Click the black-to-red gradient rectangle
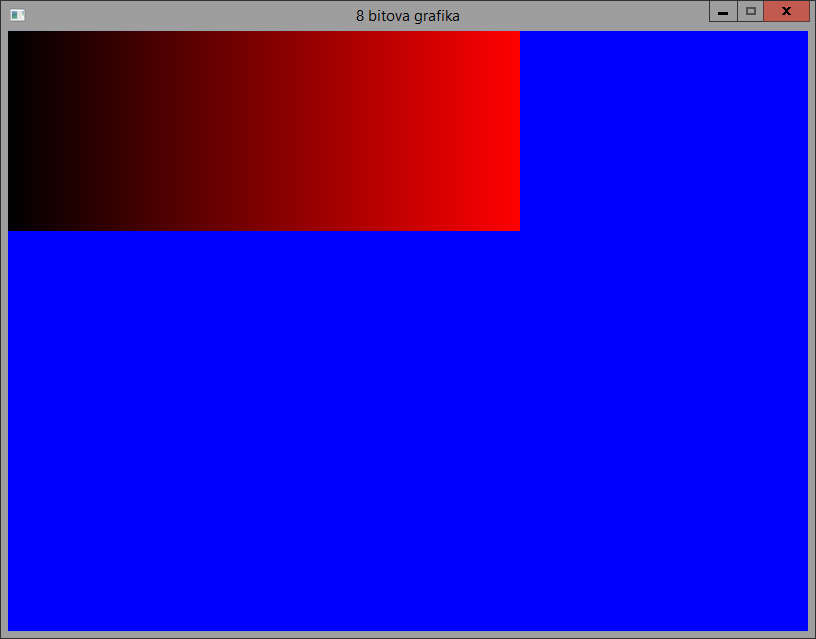This screenshot has width=816, height=639. pyautogui.click(x=264, y=131)
